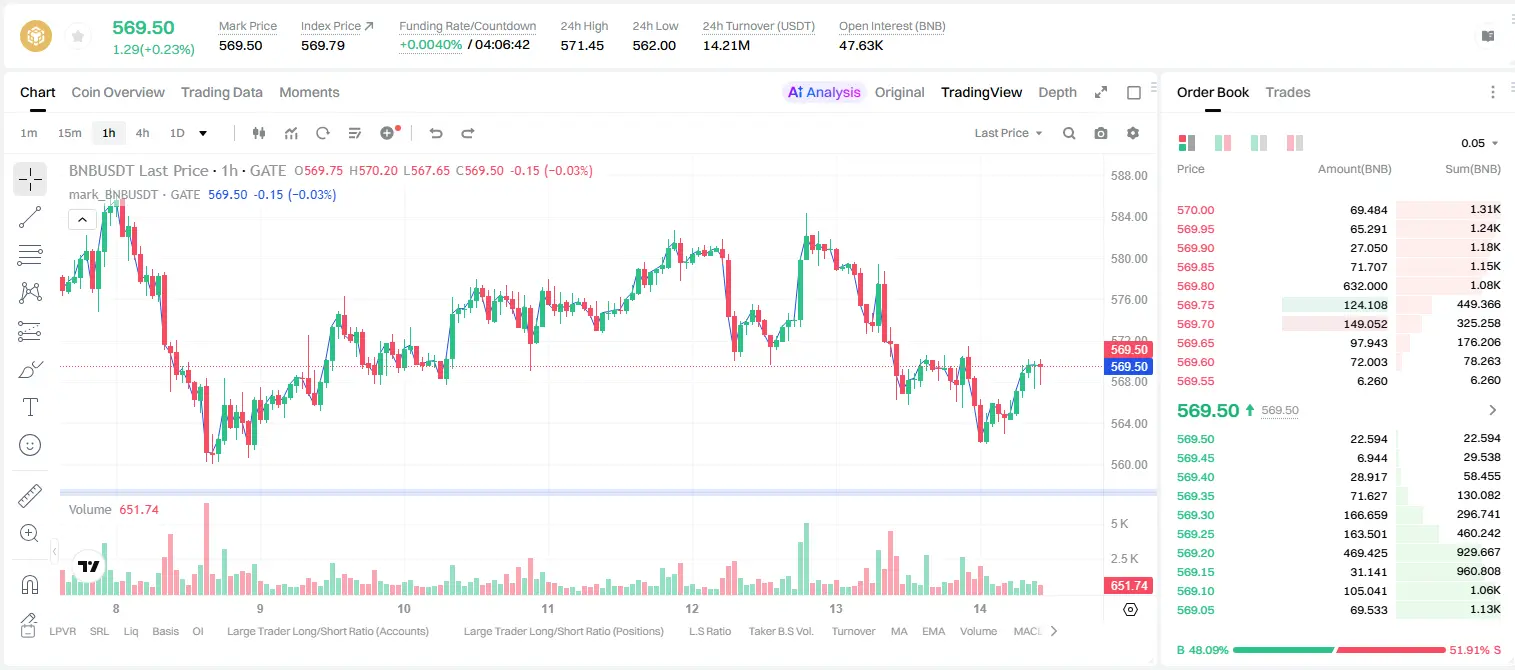
Task: Click the undo arrow in chart toolbar
Action: click(x=436, y=133)
